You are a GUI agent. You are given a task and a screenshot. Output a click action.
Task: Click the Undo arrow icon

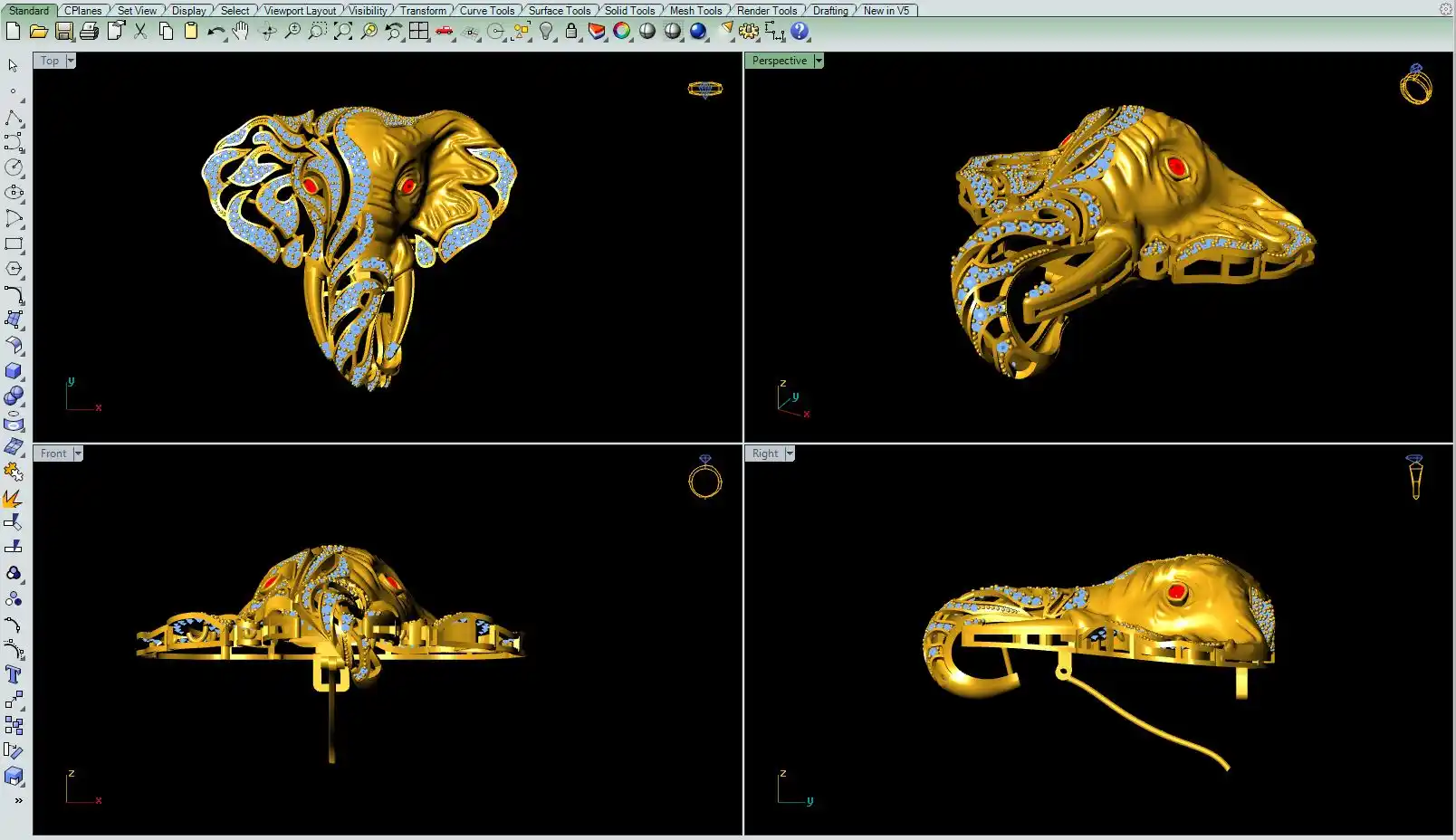(215, 32)
